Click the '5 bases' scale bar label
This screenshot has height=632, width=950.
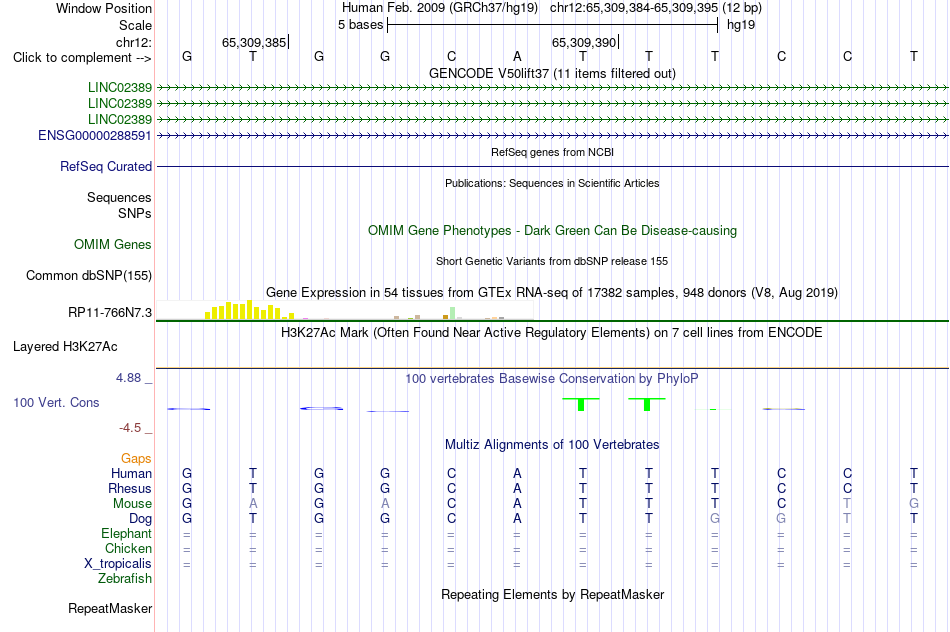[x=360, y=25]
